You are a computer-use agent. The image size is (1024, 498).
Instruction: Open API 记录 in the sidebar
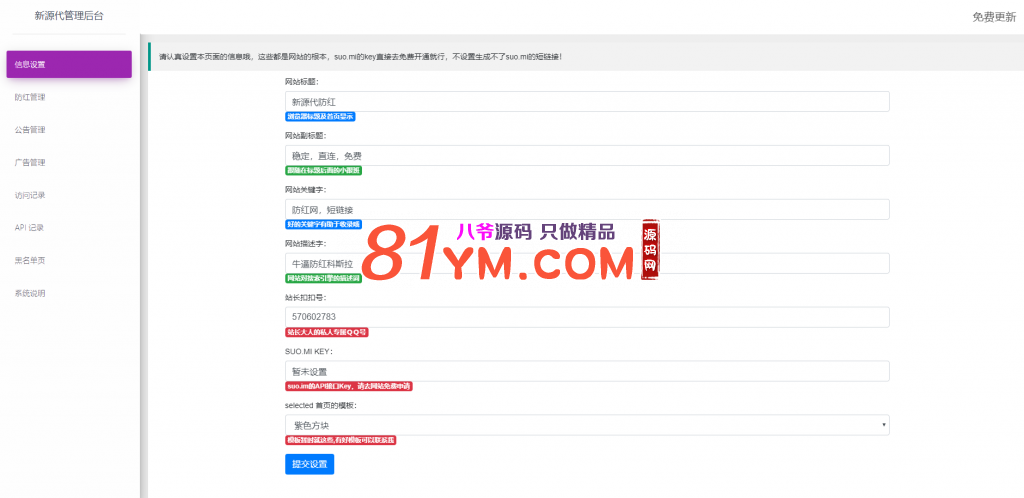pyautogui.click(x=29, y=227)
